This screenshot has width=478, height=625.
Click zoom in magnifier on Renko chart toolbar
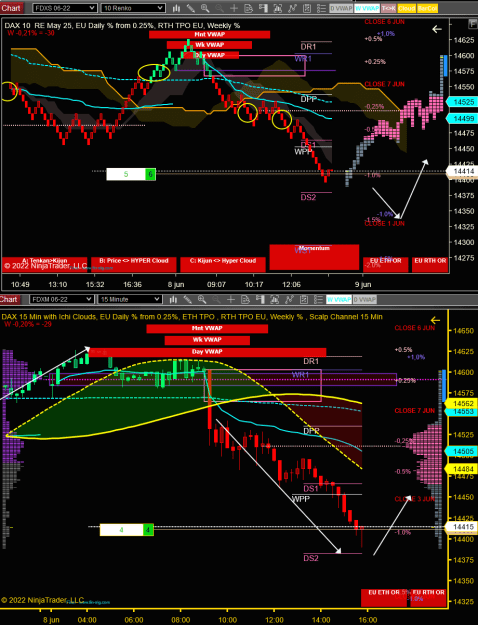205,8
